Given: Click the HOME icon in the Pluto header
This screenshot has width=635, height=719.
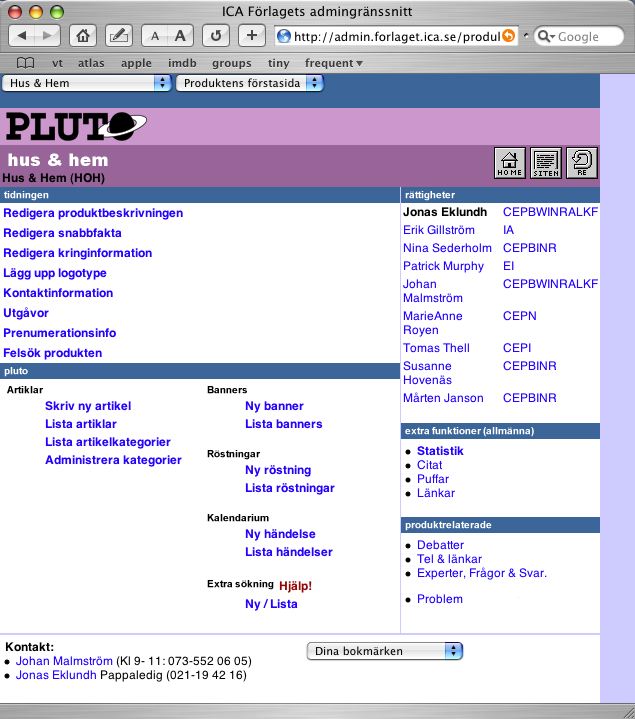Looking at the screenshot, I should [x=510, y=163].
